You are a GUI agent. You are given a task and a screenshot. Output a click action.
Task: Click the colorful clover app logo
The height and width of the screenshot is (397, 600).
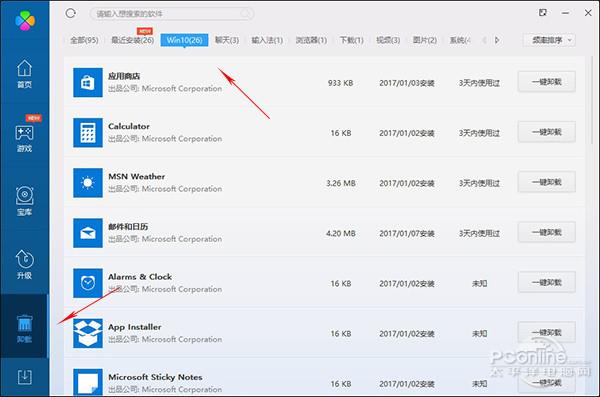click(x=25, y=21)
